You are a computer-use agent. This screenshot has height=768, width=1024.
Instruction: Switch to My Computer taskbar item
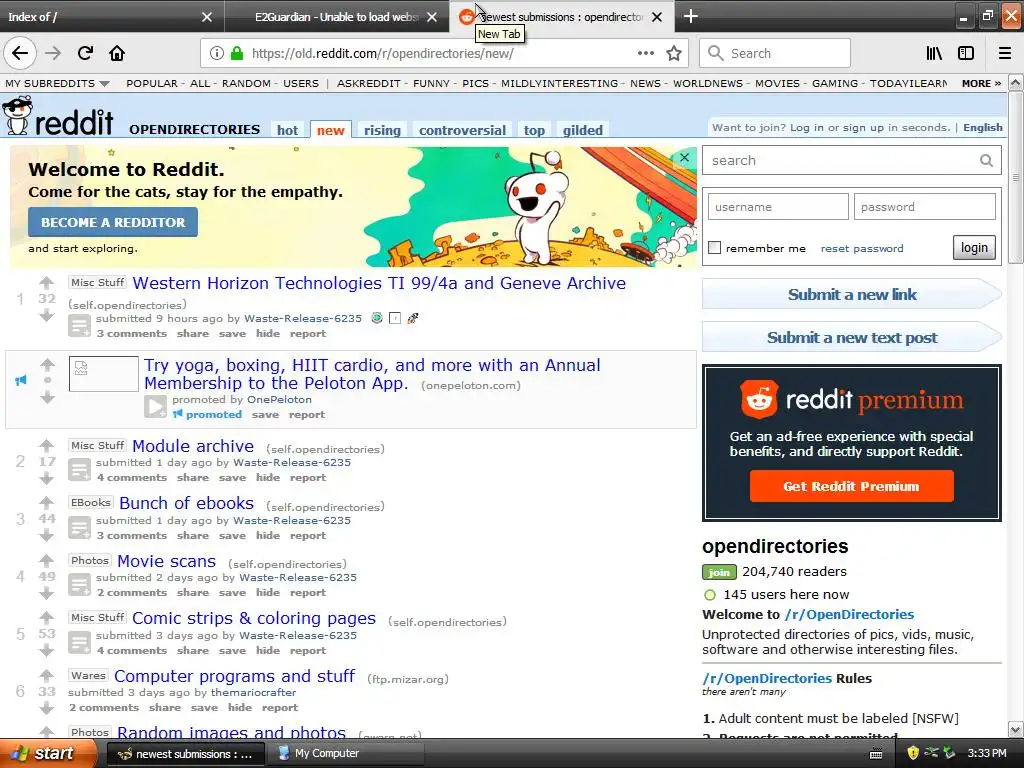click(345, 754)
